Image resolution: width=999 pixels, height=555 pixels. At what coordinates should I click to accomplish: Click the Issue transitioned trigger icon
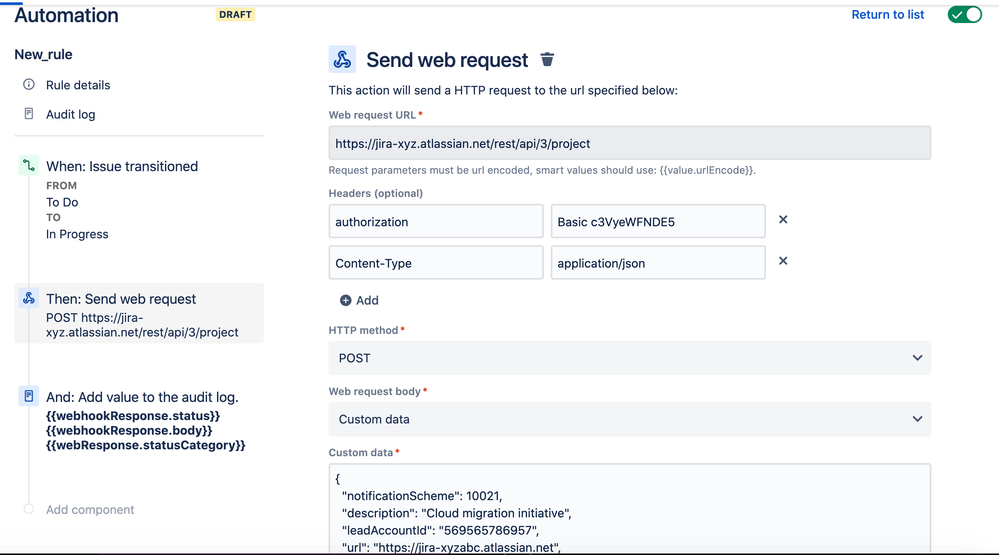point(29,166)
